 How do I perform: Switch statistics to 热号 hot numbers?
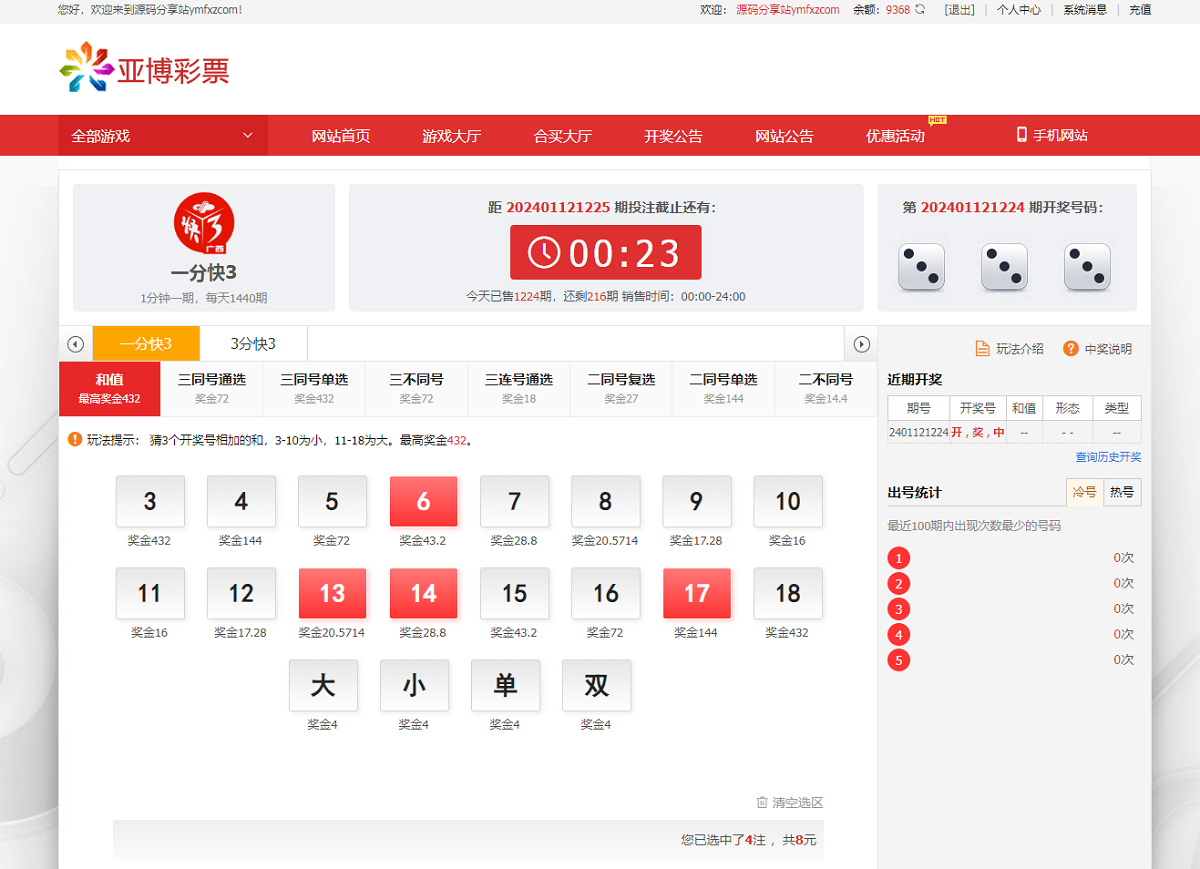point(1122,492)
